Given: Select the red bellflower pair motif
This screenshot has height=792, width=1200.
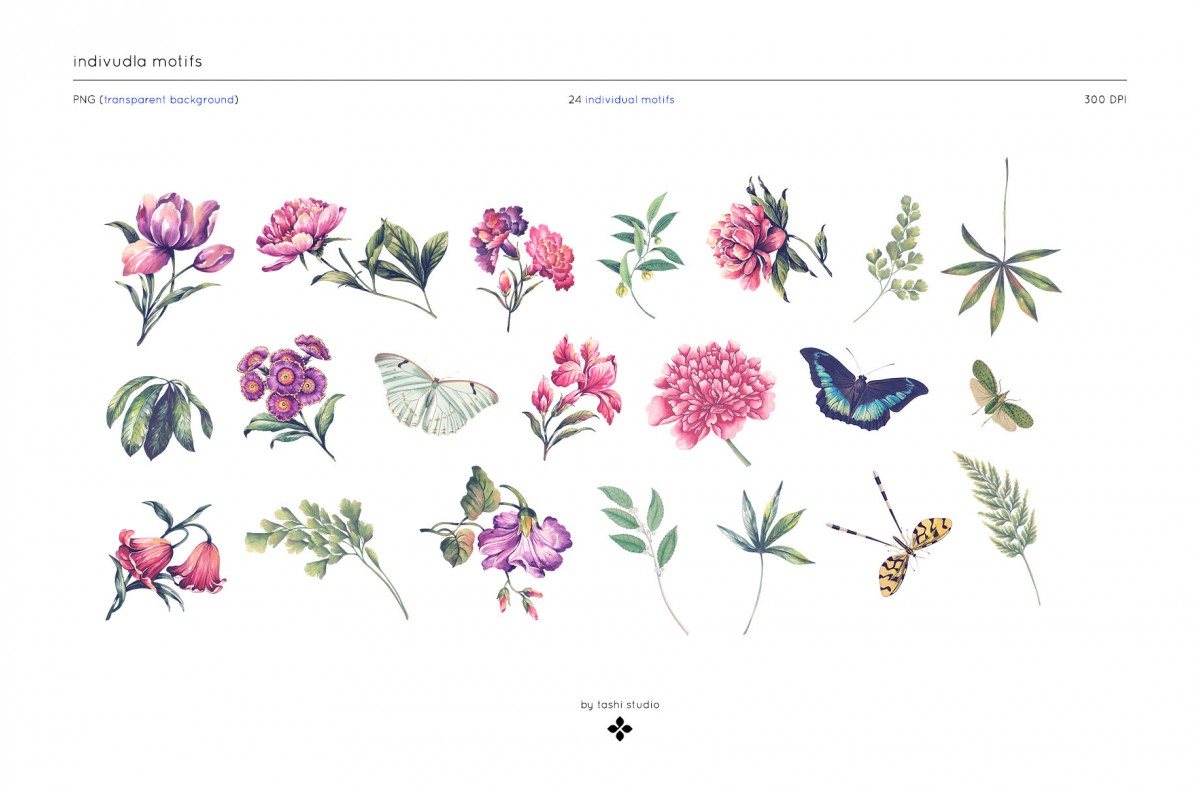Looking at the screenshot, I should point(166,561).
